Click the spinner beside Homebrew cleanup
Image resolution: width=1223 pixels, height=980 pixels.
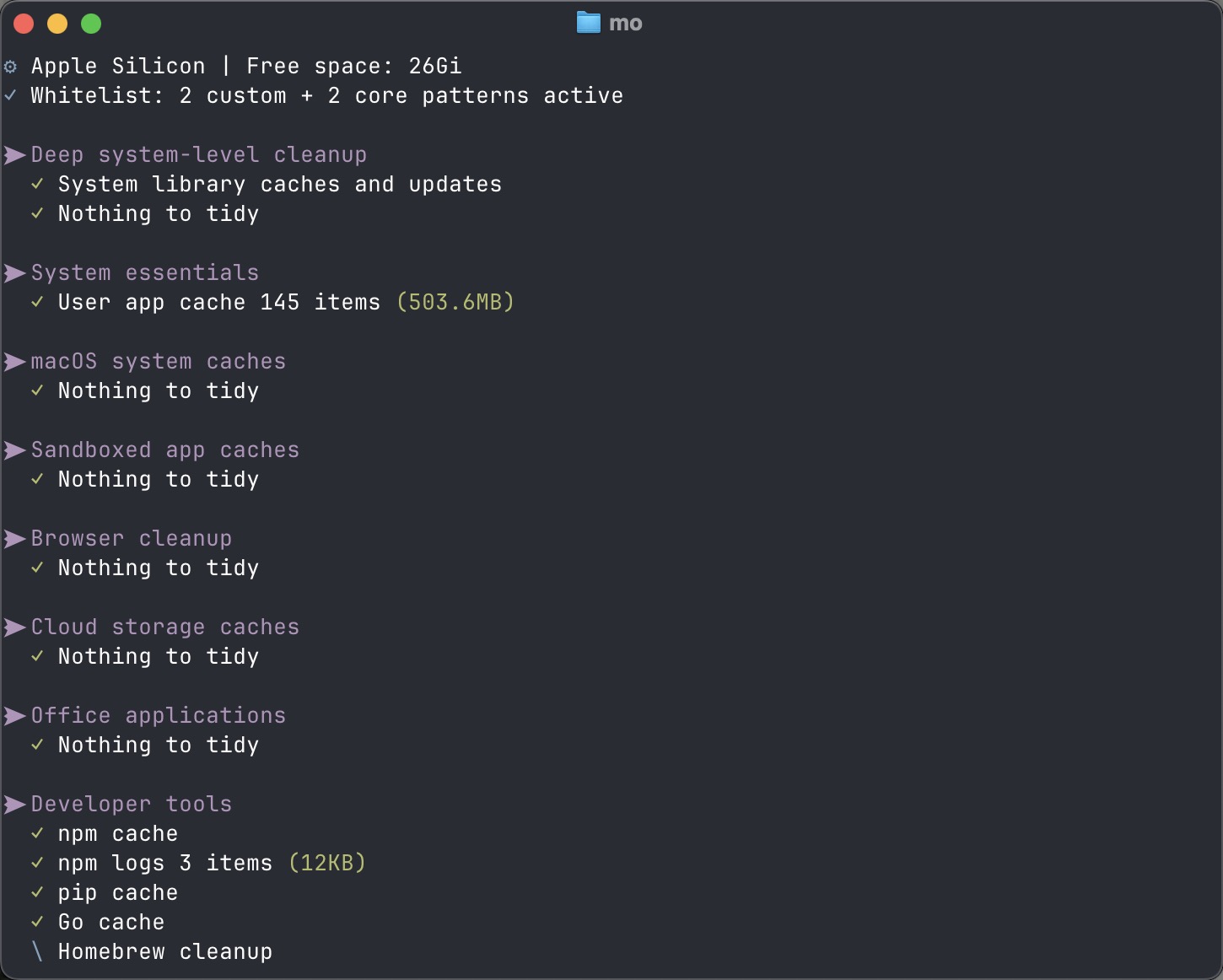37,951
